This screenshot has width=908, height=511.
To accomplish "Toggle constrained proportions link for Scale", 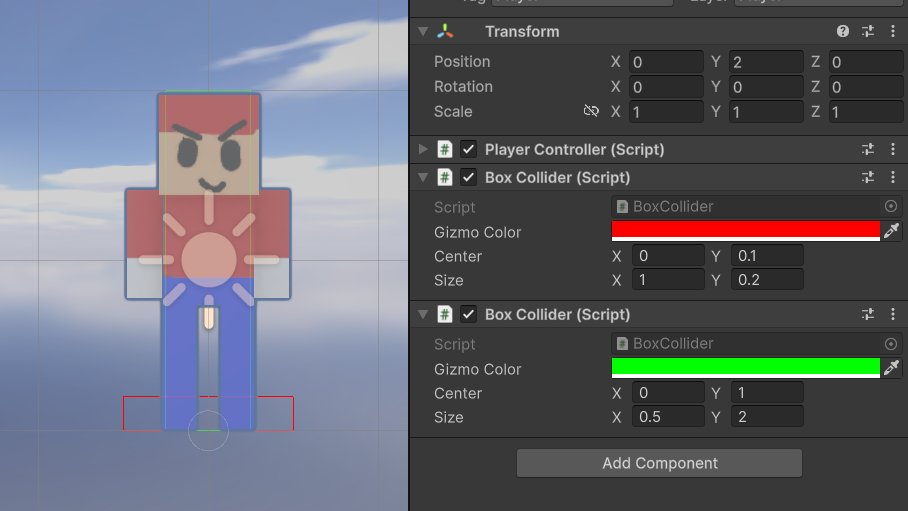I will 591,111.
